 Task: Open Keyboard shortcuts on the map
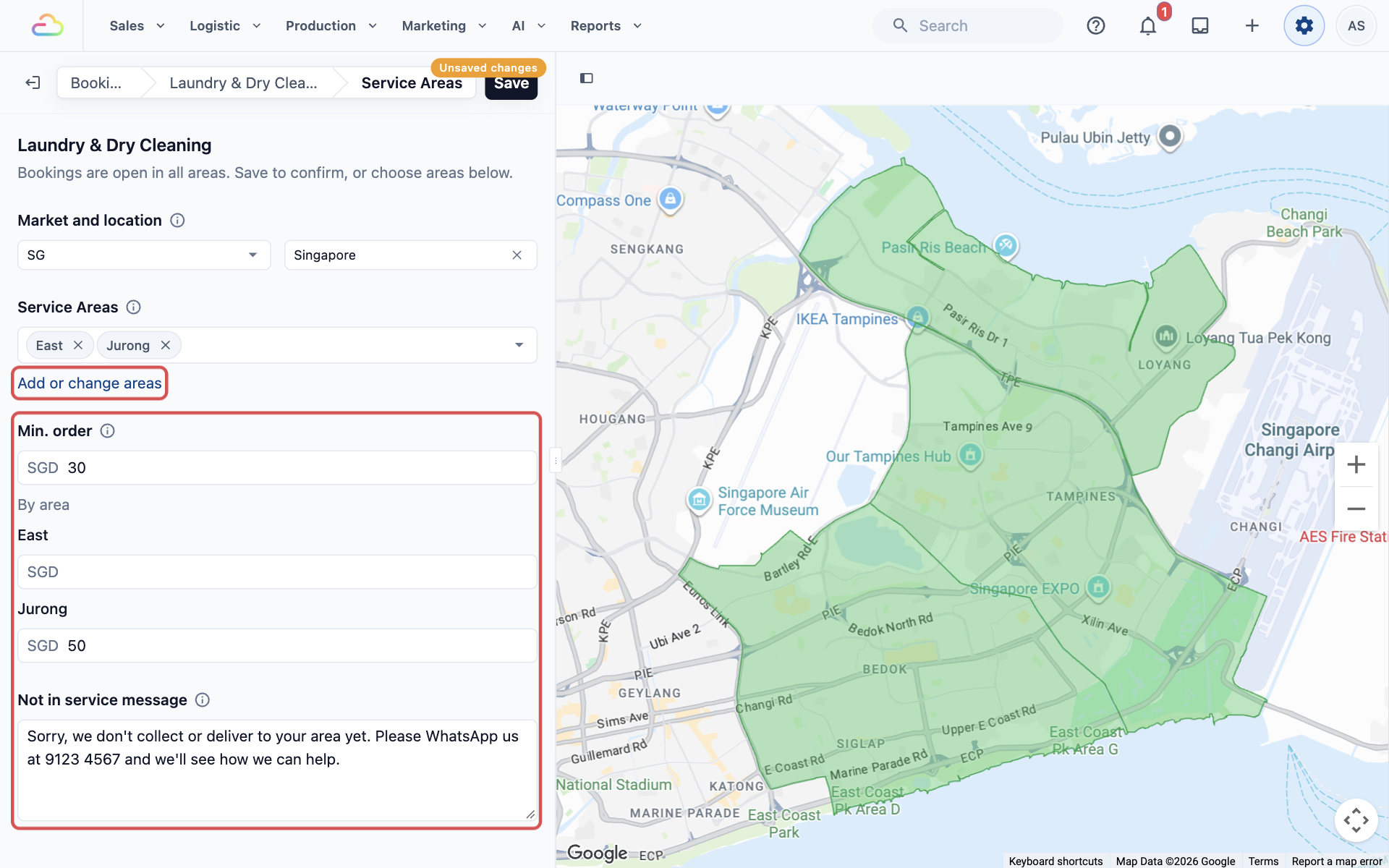[x=1055, y=861]
